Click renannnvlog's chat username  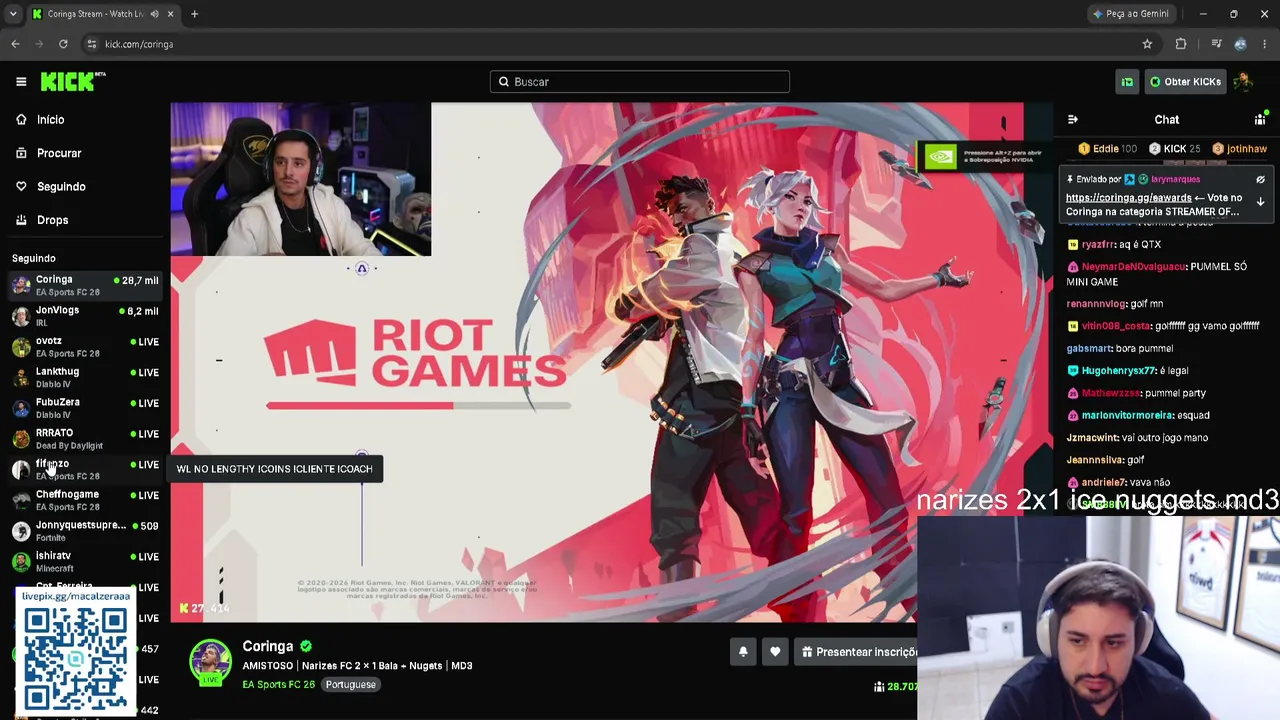pos(1096,304)
